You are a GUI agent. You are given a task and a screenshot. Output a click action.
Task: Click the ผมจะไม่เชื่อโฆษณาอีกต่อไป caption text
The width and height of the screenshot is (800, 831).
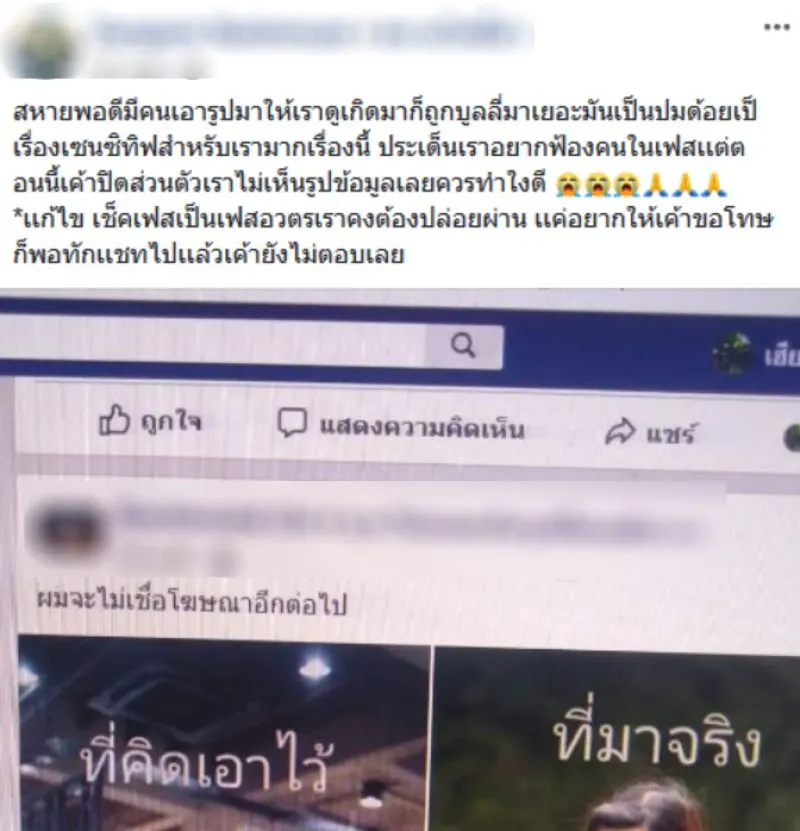click(192, 602)
